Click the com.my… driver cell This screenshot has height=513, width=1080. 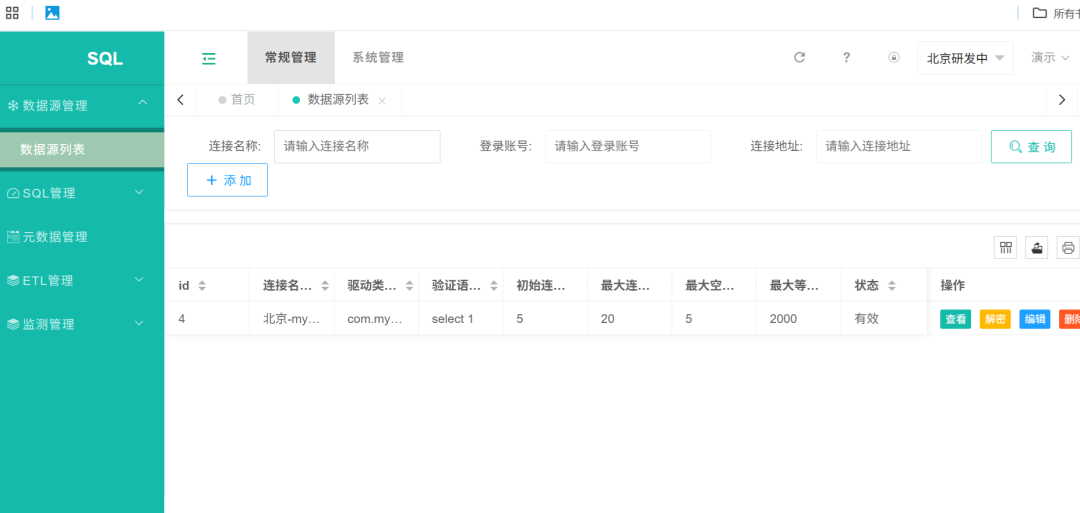[376, 319]
